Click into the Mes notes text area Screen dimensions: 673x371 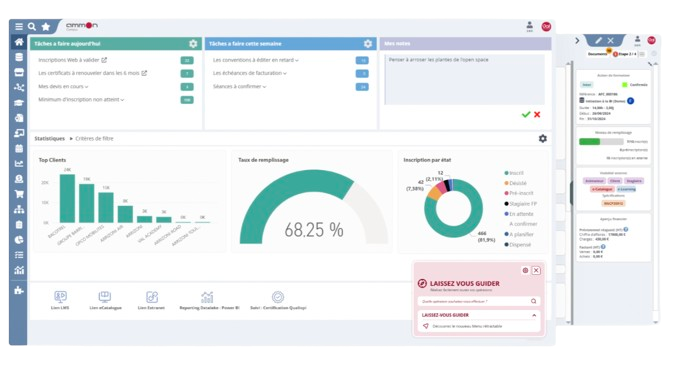click(464, 79)
